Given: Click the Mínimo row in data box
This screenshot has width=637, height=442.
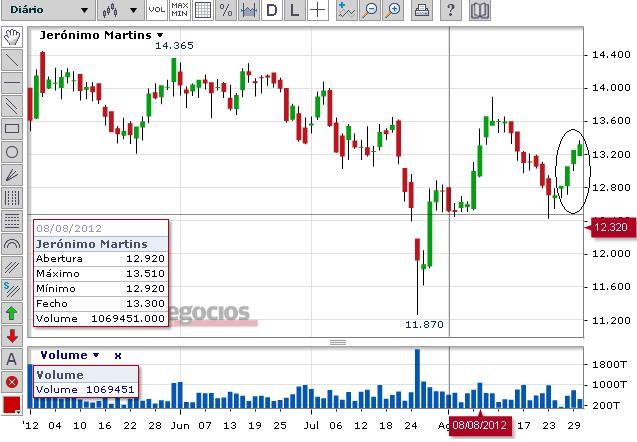Looking at the screenshot, I should 101,288.
